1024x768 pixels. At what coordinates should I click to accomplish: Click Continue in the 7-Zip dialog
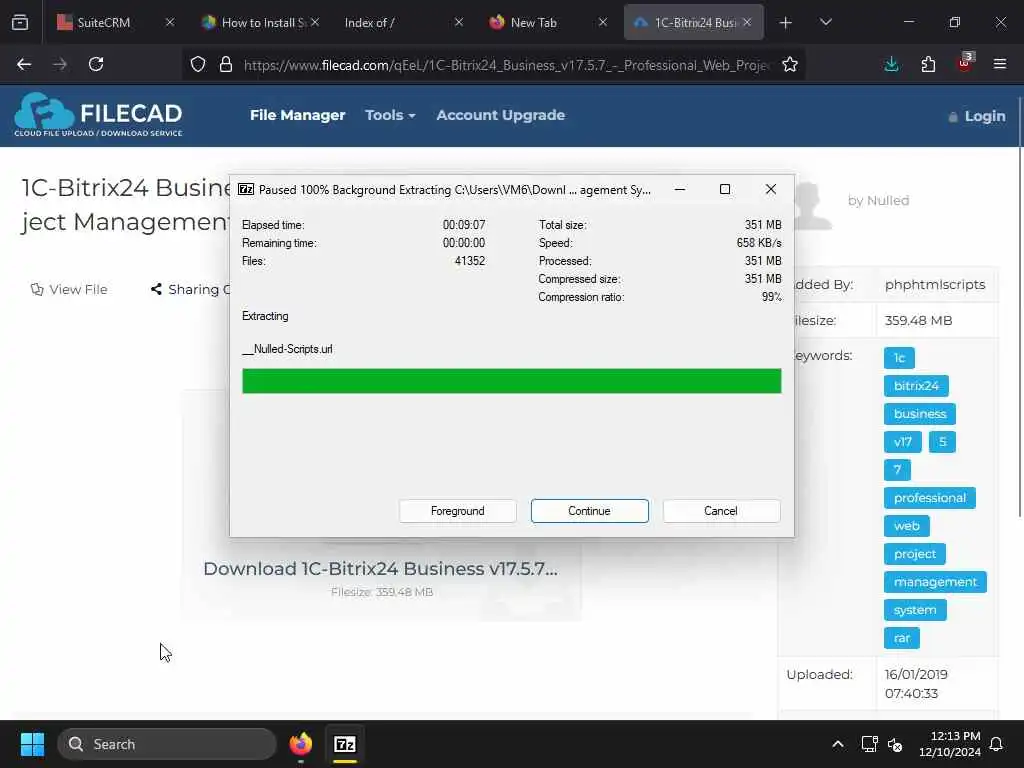[590, 511]
